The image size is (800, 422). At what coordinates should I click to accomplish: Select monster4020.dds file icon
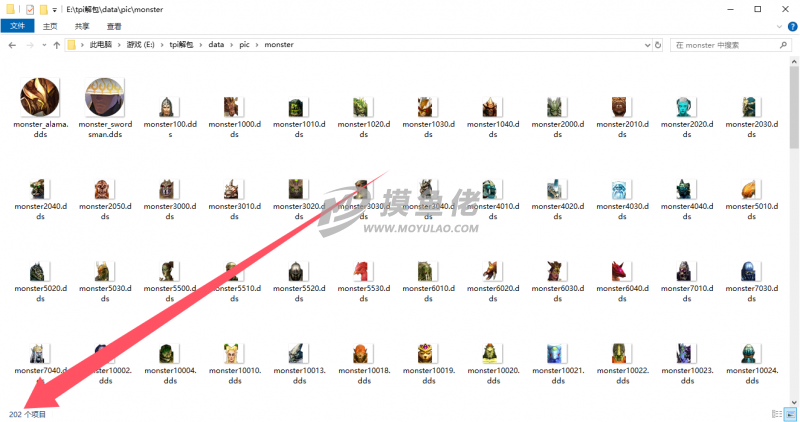tap(555, 189)
